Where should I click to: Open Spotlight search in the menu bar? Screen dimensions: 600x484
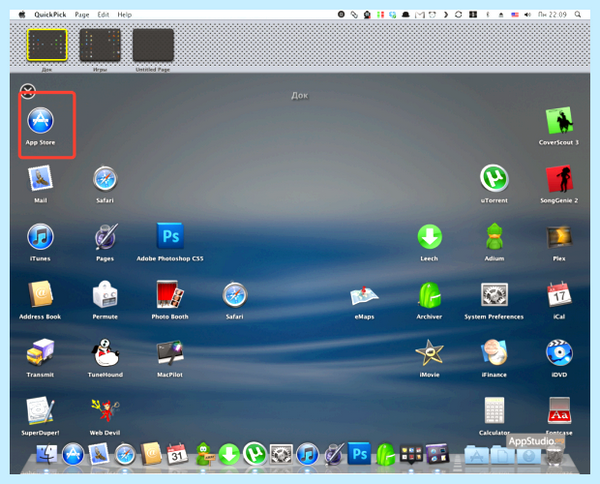click(578, 15)
